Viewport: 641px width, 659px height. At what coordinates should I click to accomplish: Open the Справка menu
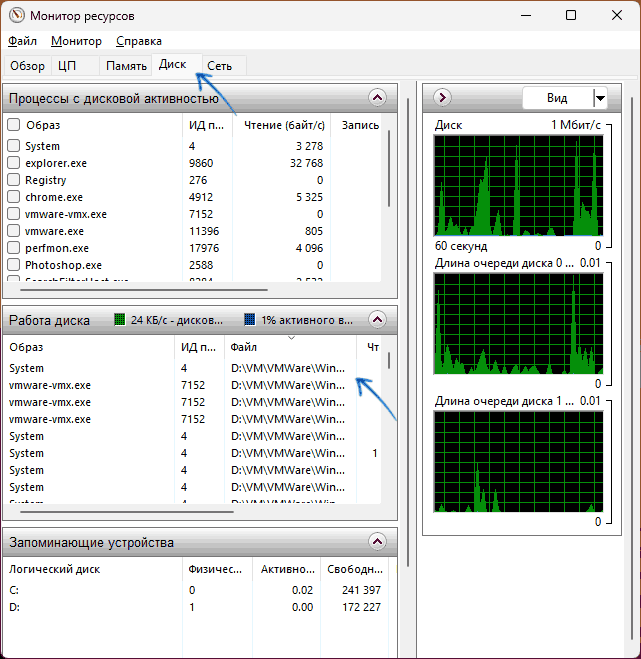tap(138, 41)
